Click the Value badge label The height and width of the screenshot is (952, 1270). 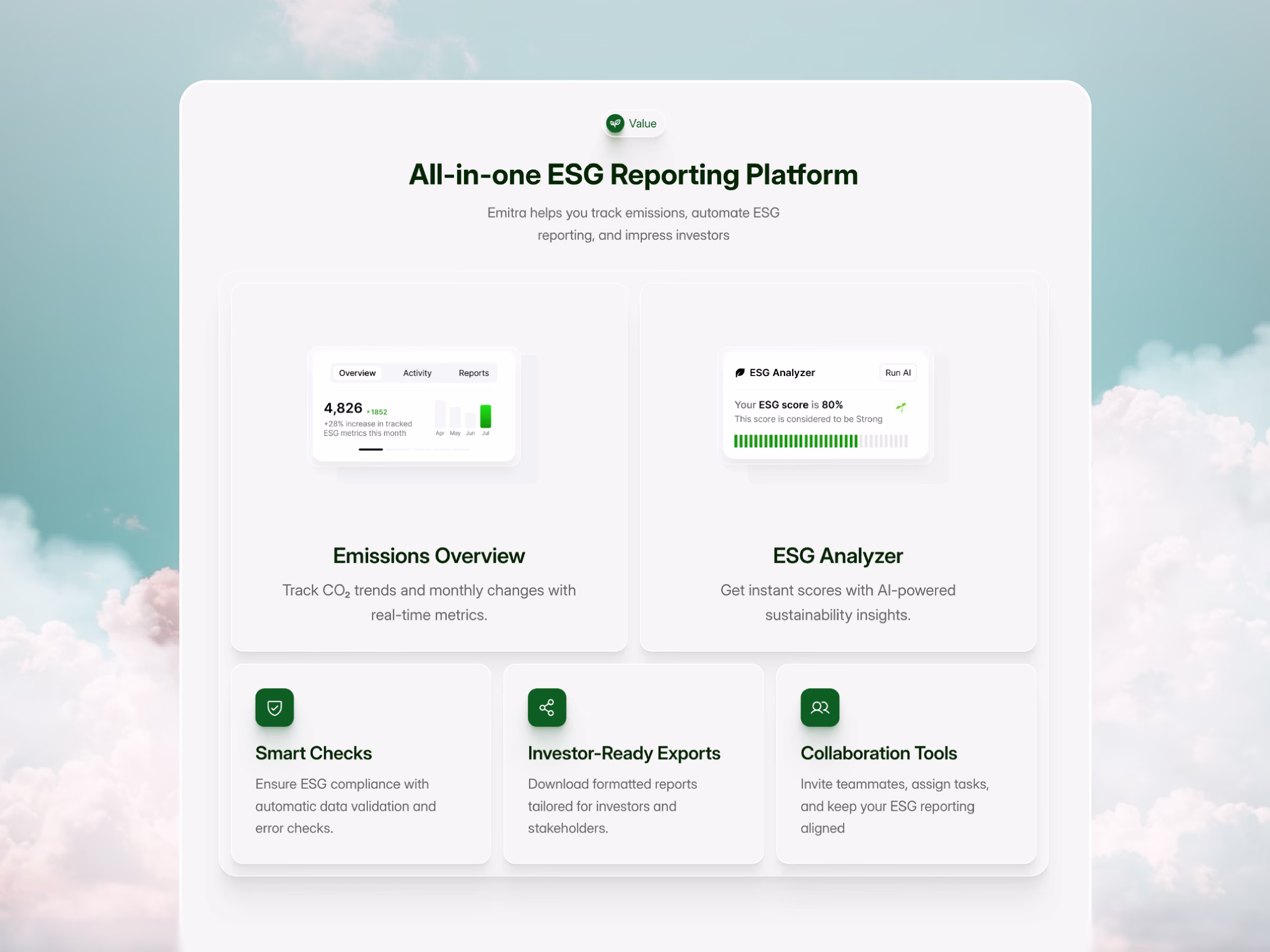(642, 123)
